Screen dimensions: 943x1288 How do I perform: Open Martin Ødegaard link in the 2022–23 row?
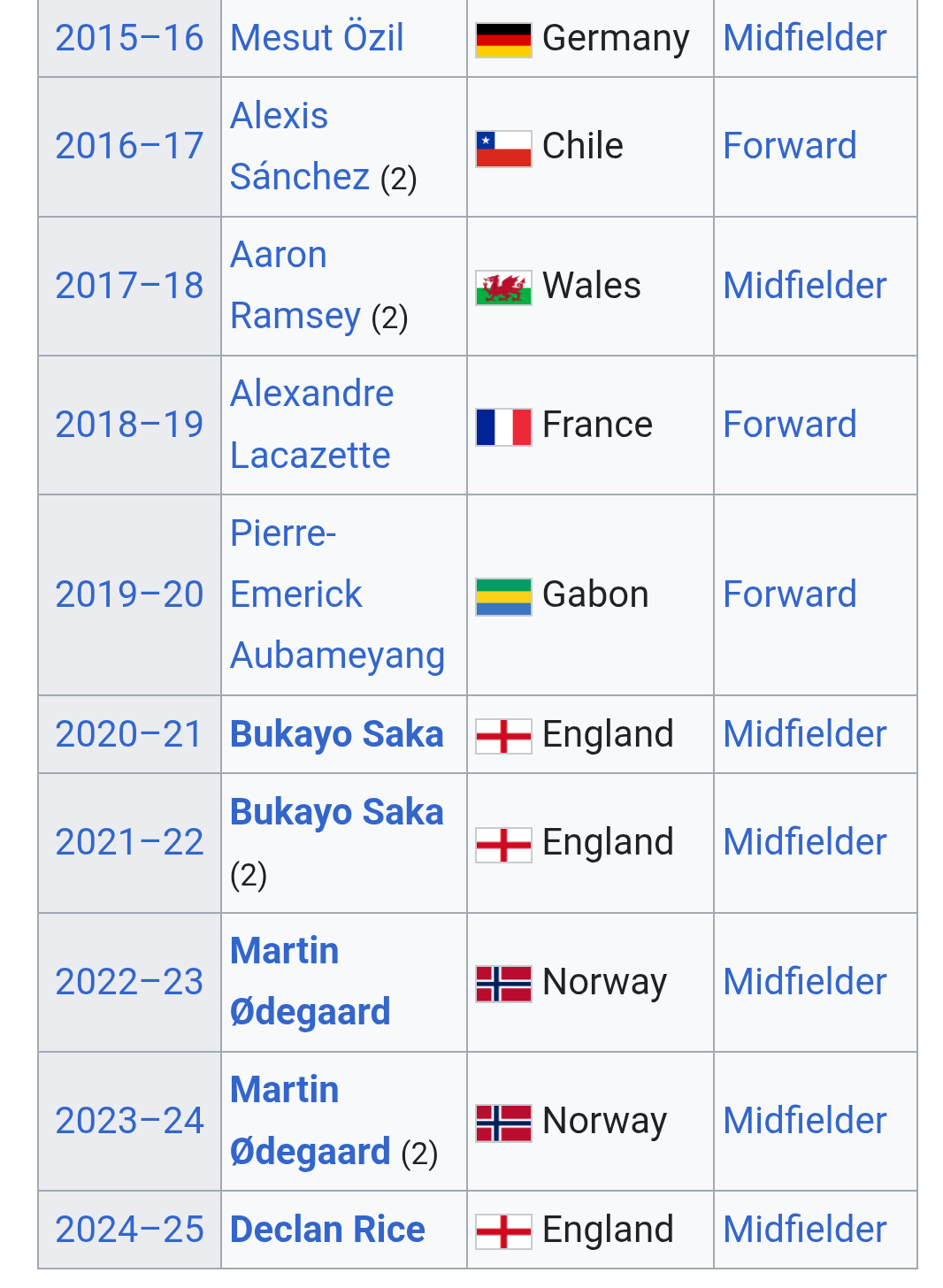coord(310,982)
